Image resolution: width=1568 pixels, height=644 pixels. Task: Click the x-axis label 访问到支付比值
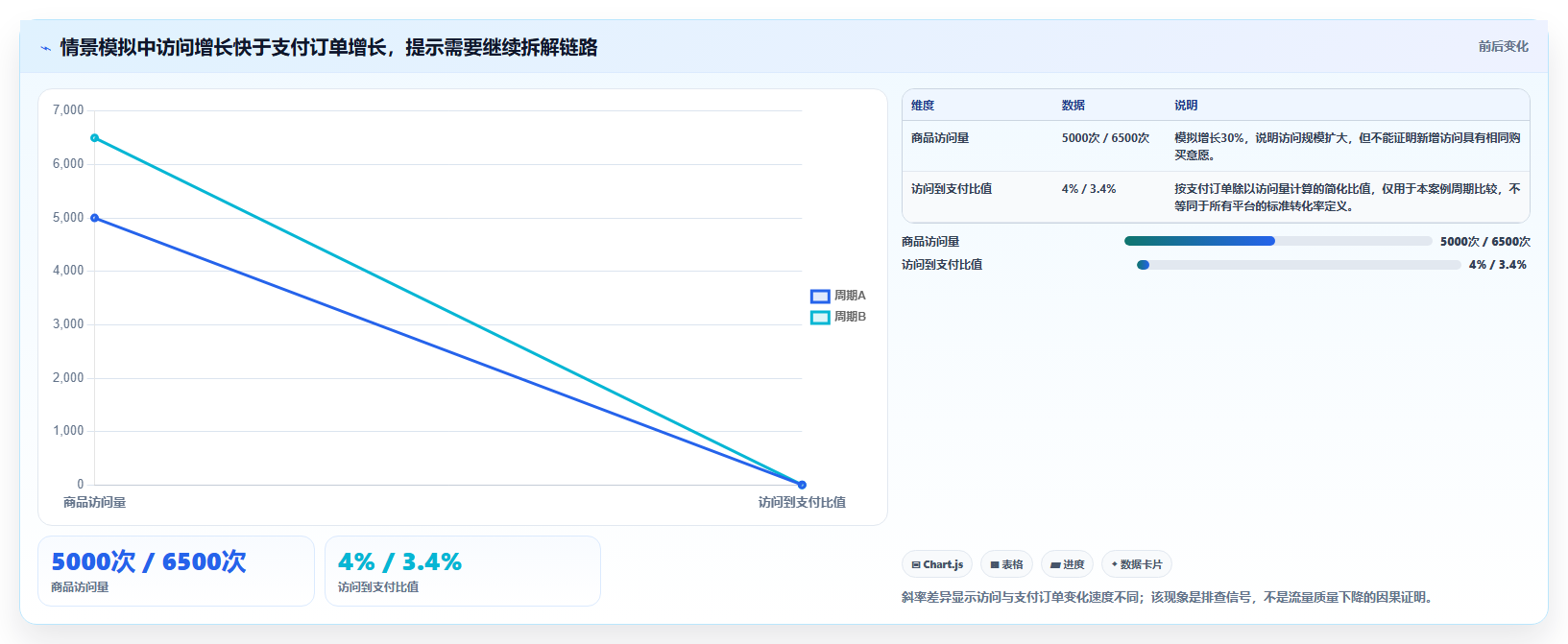point(802,502)
